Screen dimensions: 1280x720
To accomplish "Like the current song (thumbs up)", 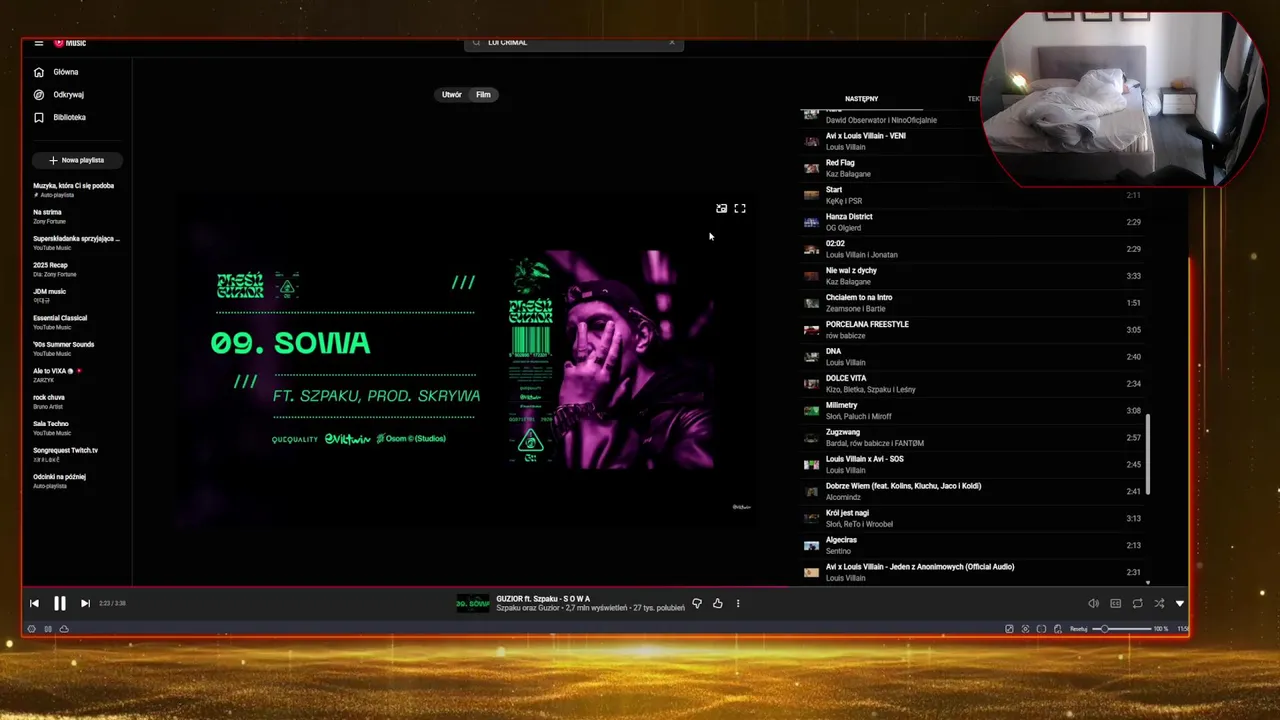I will (x=717, y=603).
